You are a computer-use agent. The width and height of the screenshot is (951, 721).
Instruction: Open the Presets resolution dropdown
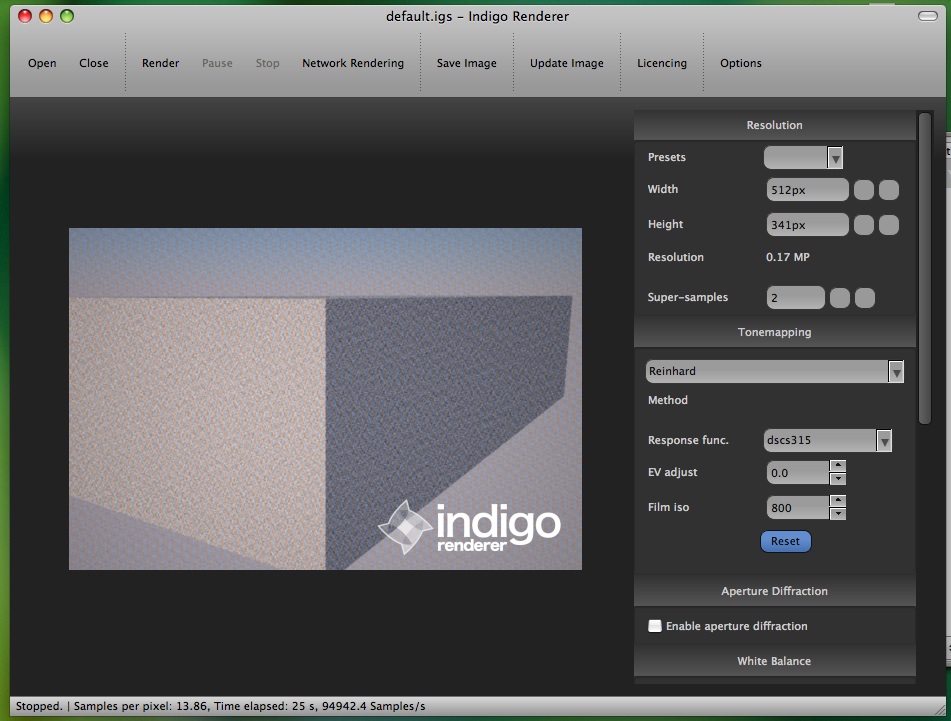tap(803, 158)
